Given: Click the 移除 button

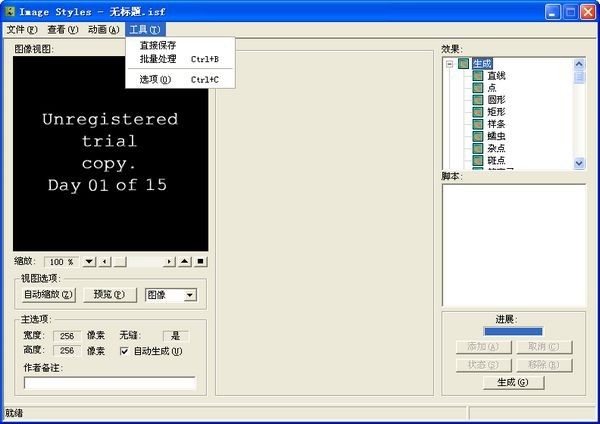Looking at the screenshot, I should click(544, 365).
